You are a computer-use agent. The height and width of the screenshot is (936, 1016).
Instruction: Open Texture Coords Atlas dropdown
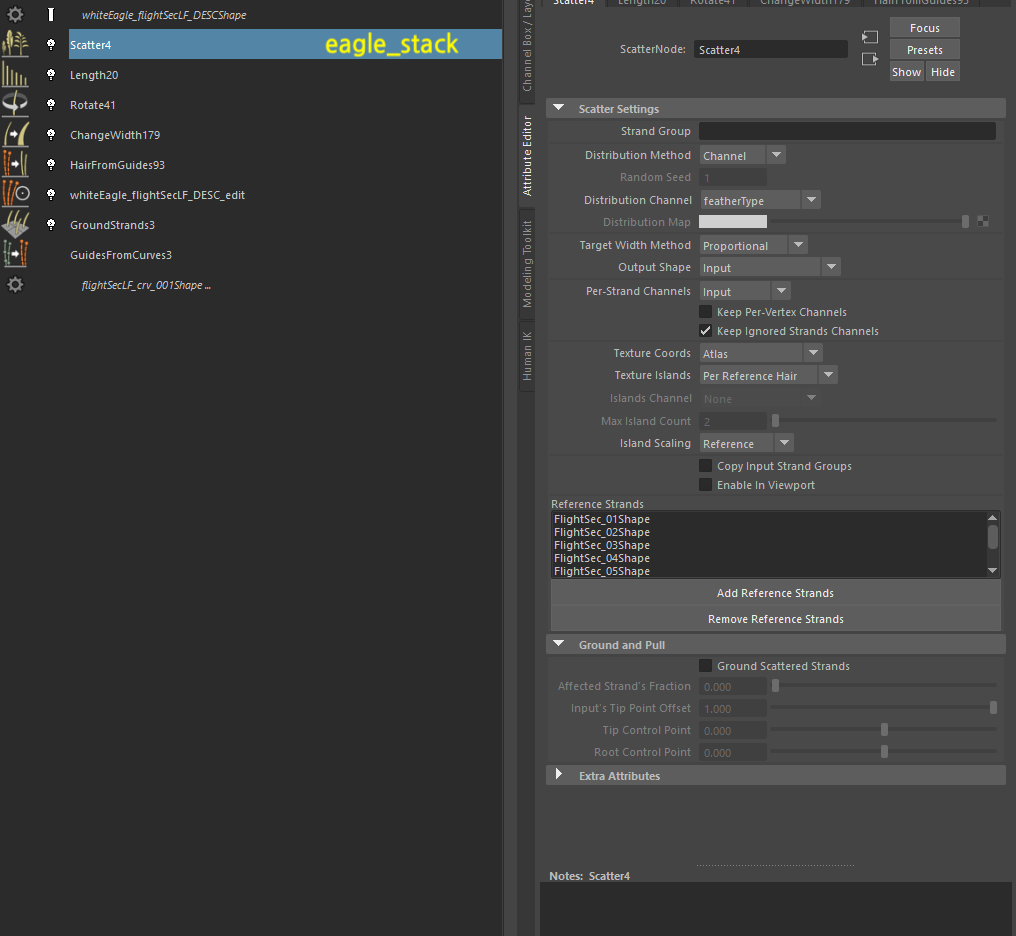(761, 354)
